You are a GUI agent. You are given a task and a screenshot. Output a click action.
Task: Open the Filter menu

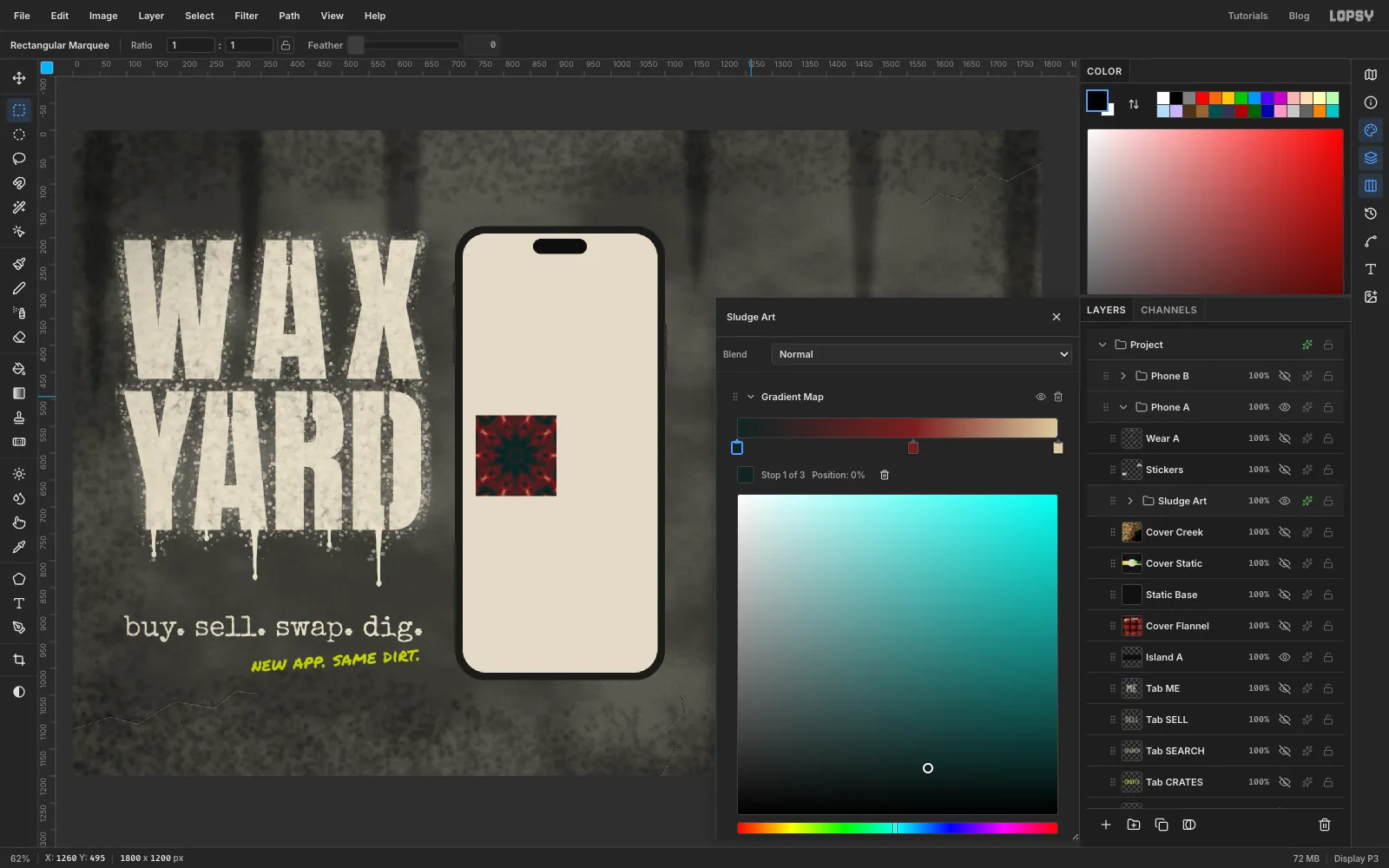(247, 16)
